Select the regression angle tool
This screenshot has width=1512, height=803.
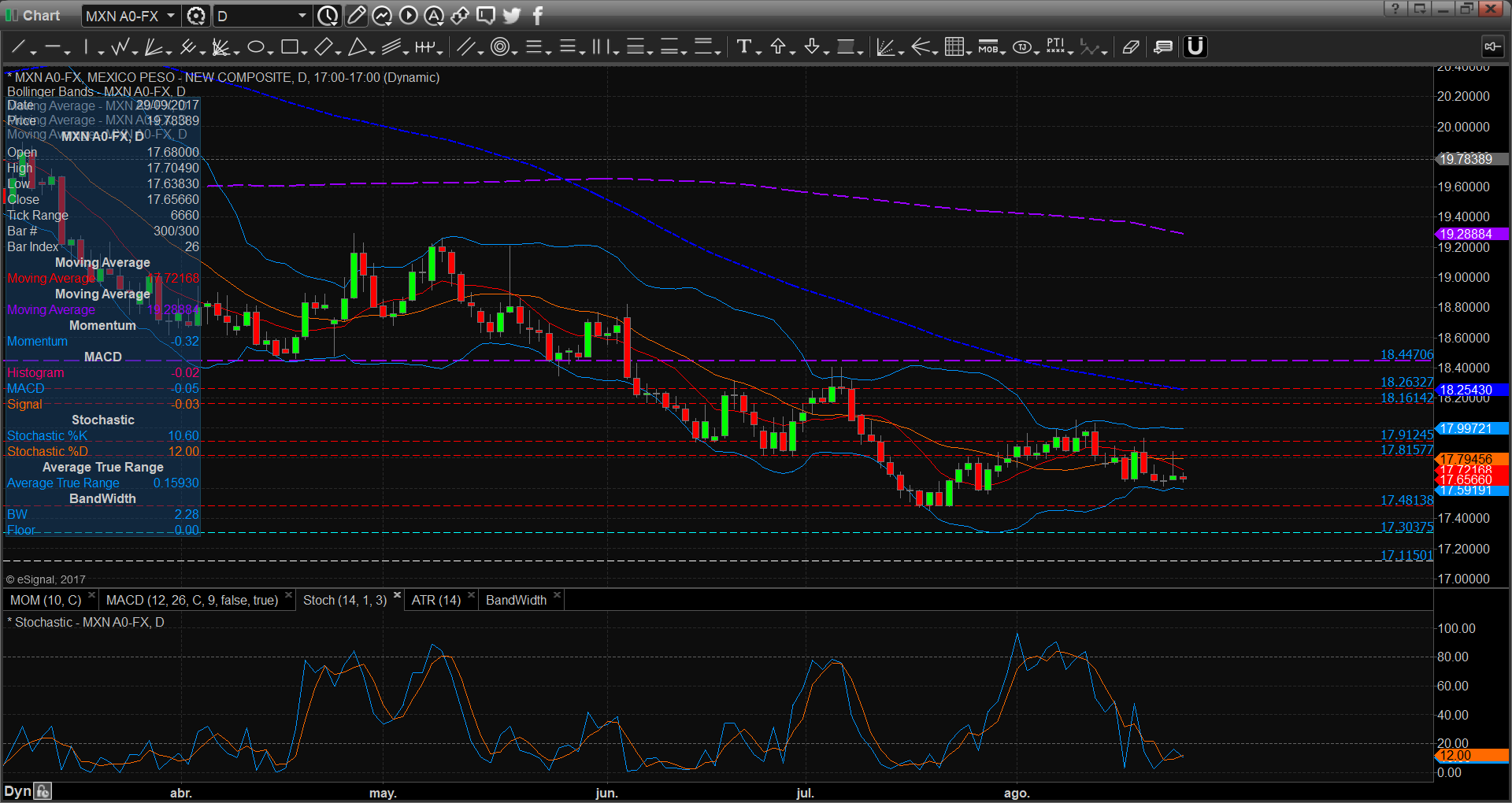click(x=885, y=47)
